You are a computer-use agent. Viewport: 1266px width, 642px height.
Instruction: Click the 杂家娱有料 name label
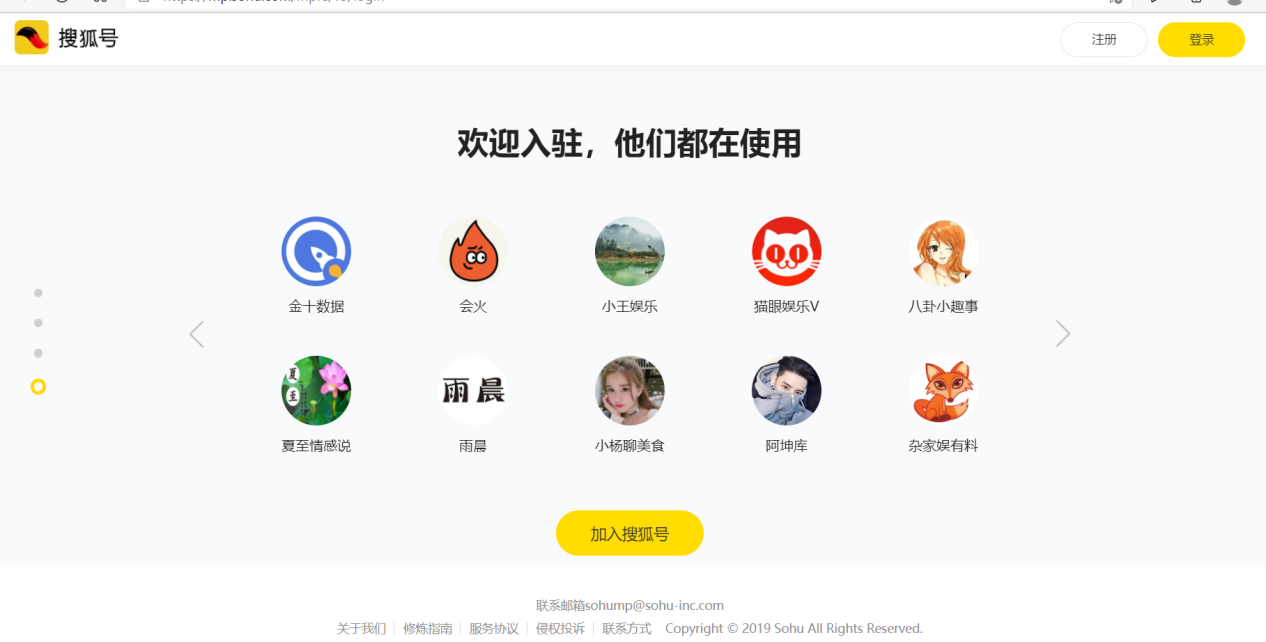(x=943, y=446)
